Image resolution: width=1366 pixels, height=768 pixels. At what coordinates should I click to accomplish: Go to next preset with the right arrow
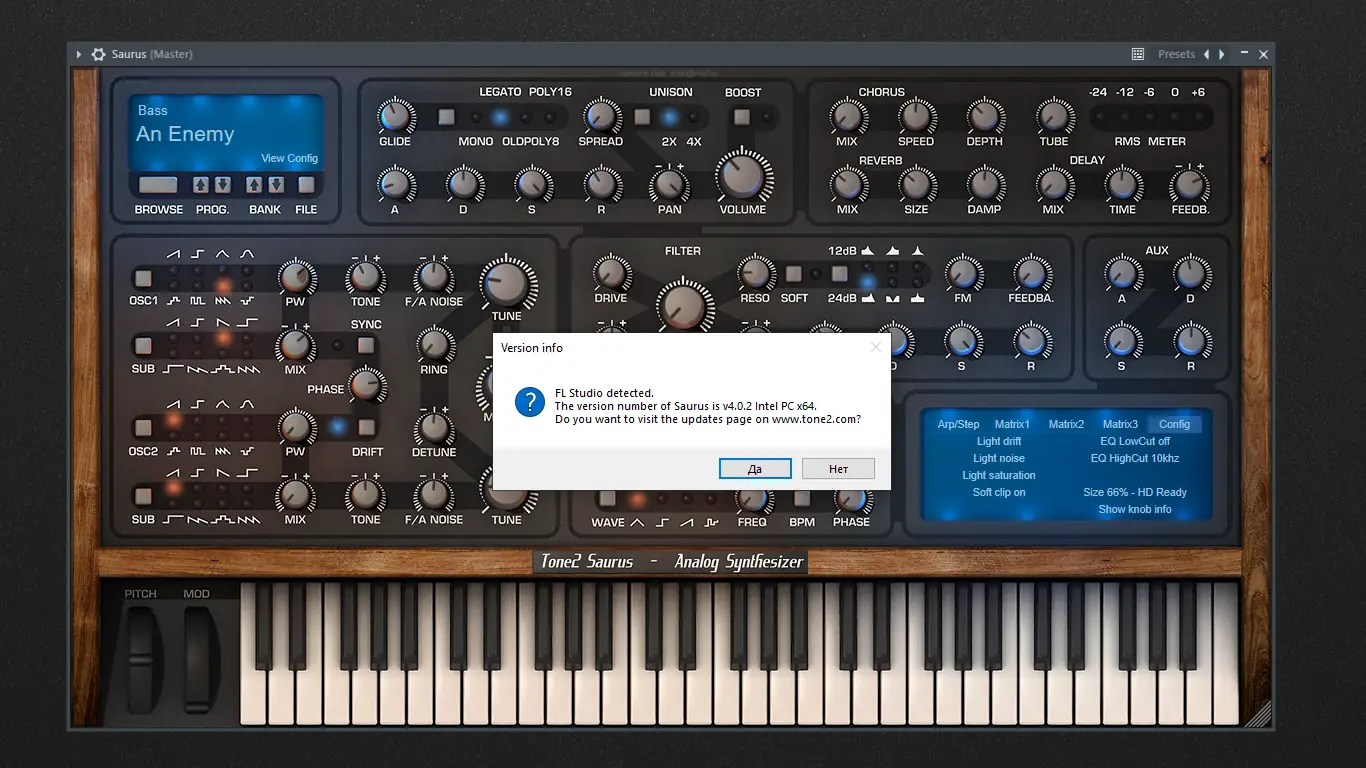pyautogui.click(x=1220, y=54)
